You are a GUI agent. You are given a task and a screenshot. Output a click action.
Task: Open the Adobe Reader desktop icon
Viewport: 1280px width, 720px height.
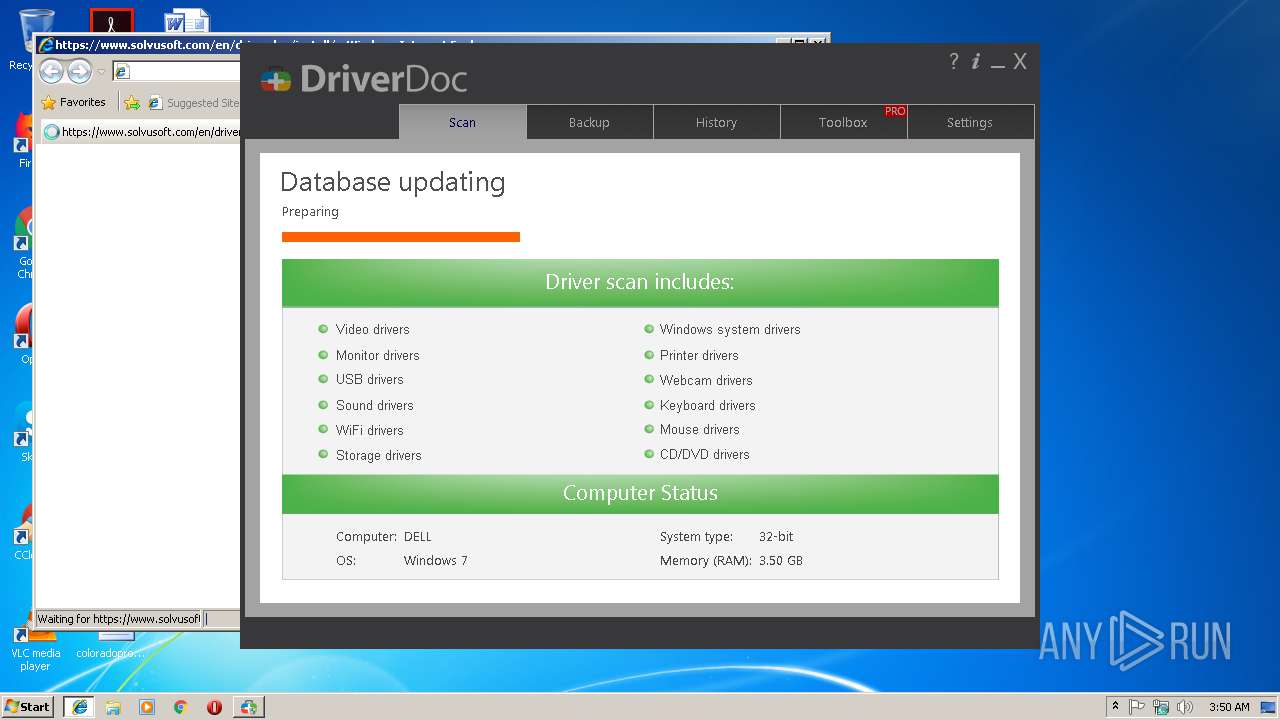(x=111, y=21)
